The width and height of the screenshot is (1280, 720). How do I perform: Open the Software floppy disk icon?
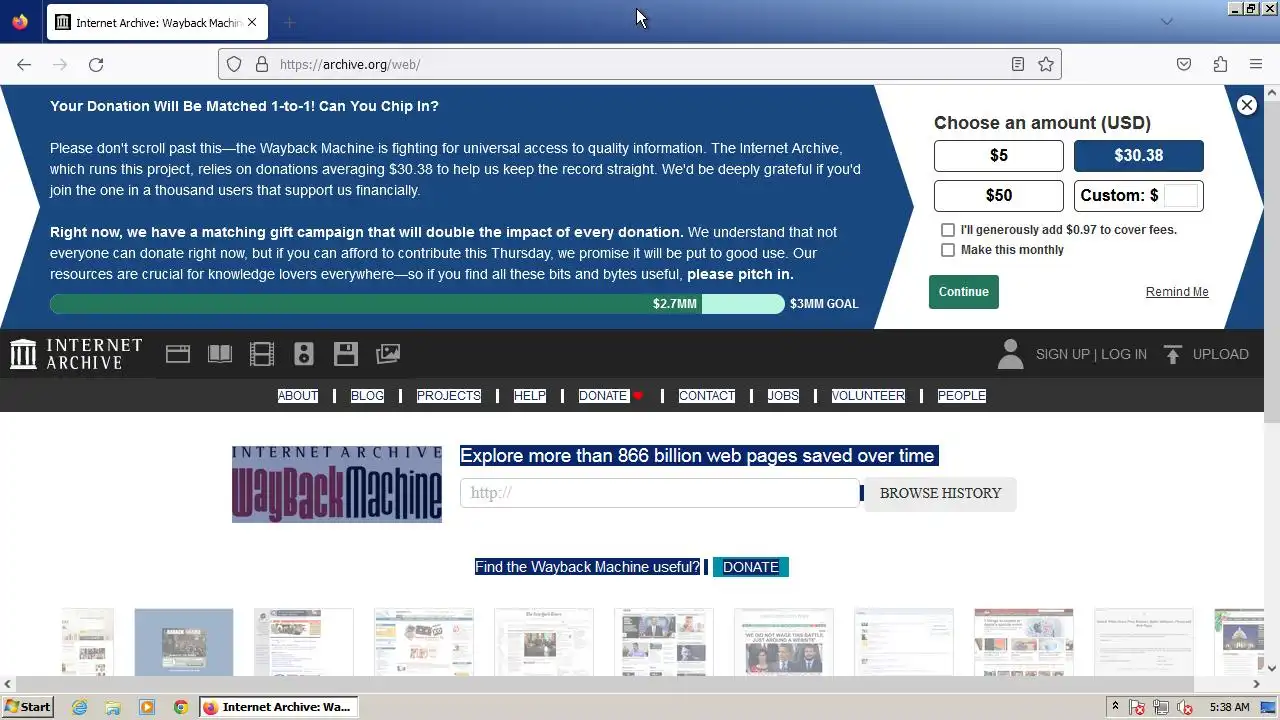(x=346, y=354)
